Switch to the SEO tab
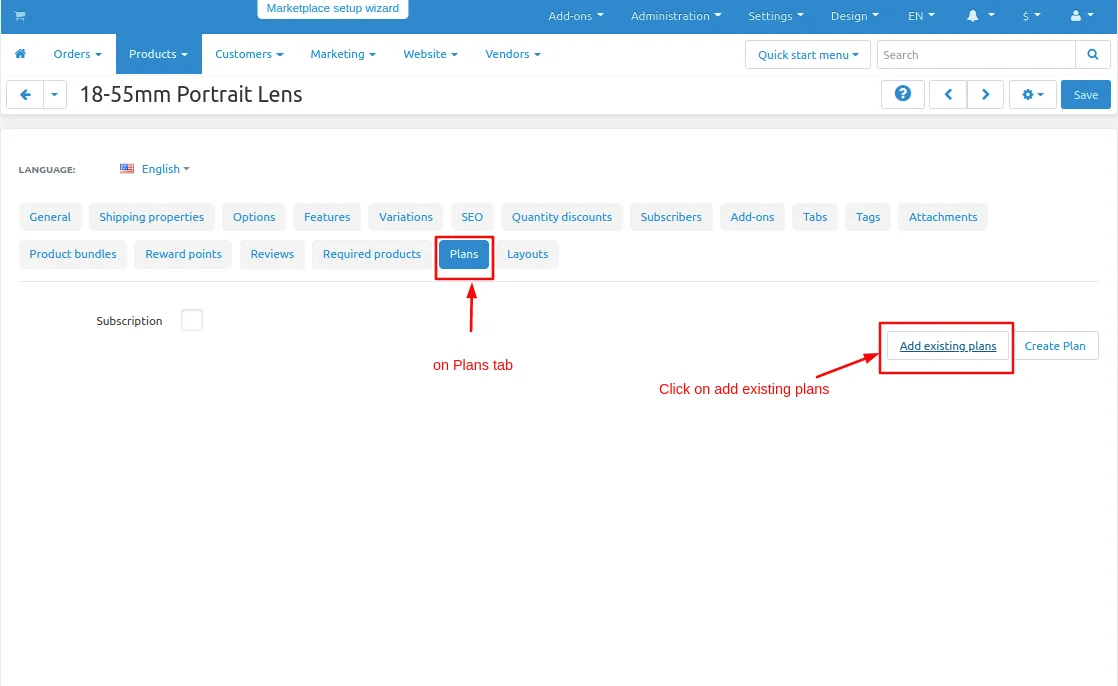 pyautogui.click(x=472, y=217)
